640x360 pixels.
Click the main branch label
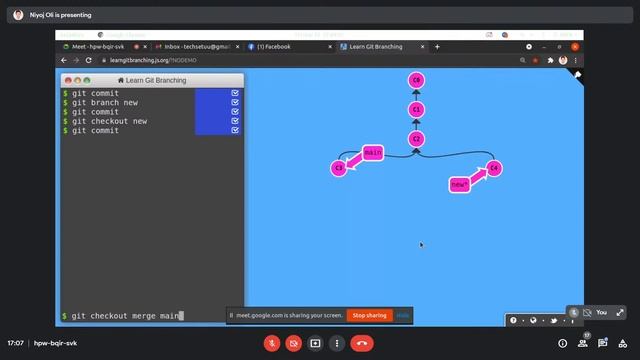(x=373, y=153)
